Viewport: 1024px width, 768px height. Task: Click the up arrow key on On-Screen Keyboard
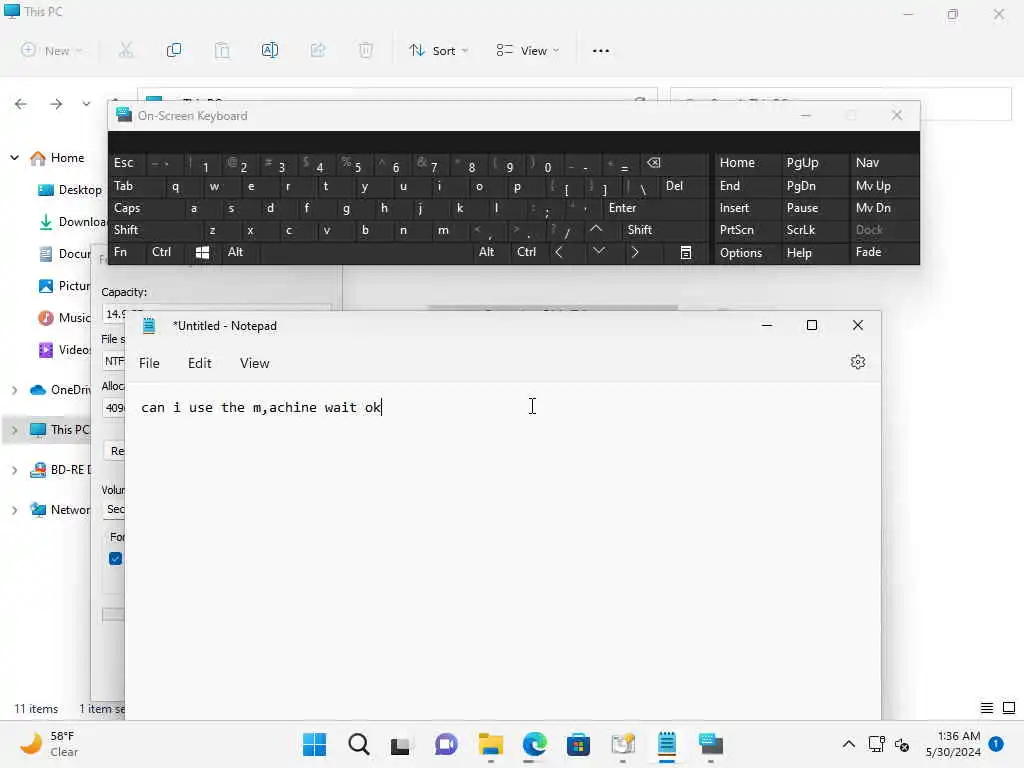tap(596, 229)
